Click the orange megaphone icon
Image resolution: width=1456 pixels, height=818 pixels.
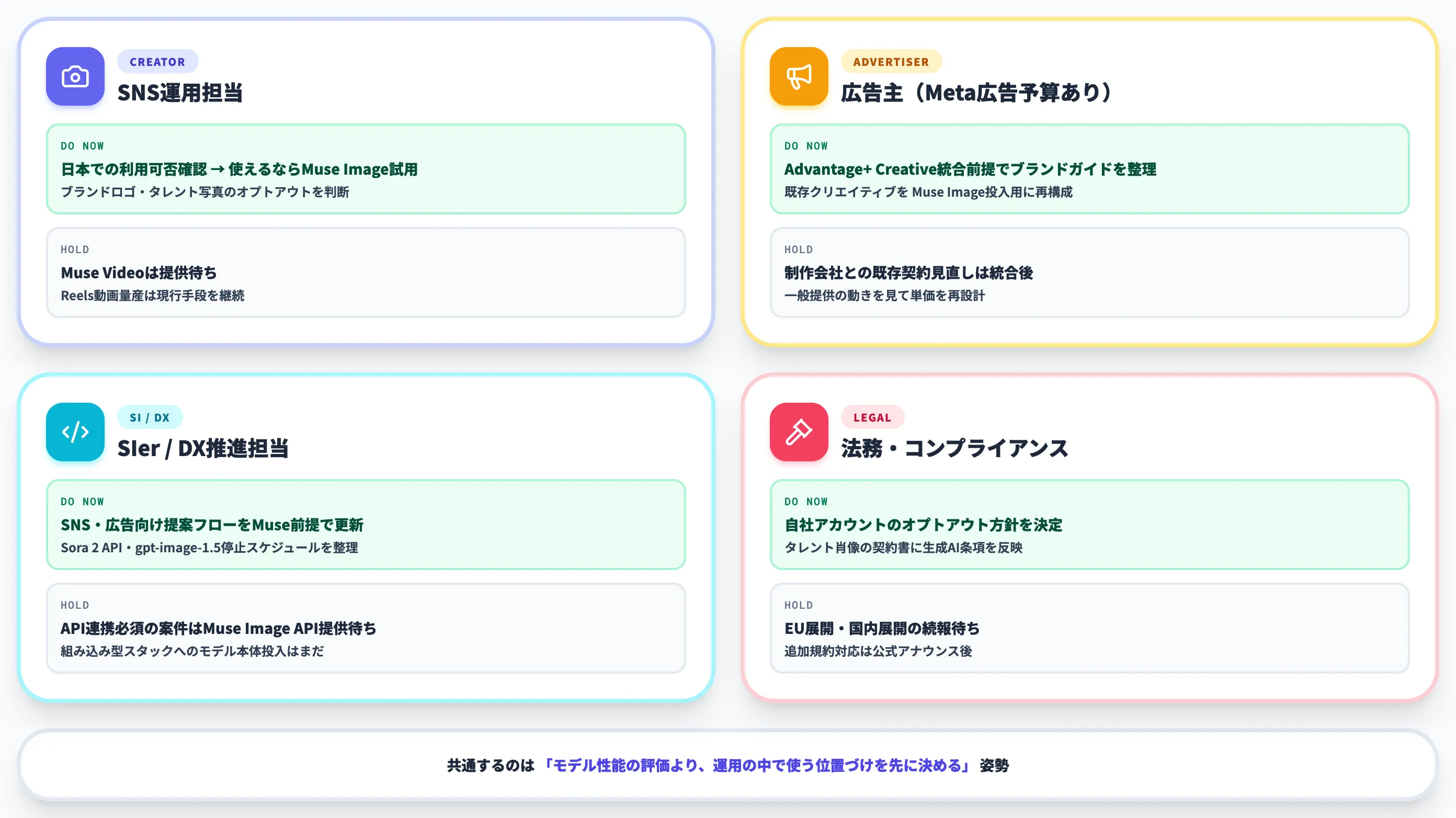point(799,76)
